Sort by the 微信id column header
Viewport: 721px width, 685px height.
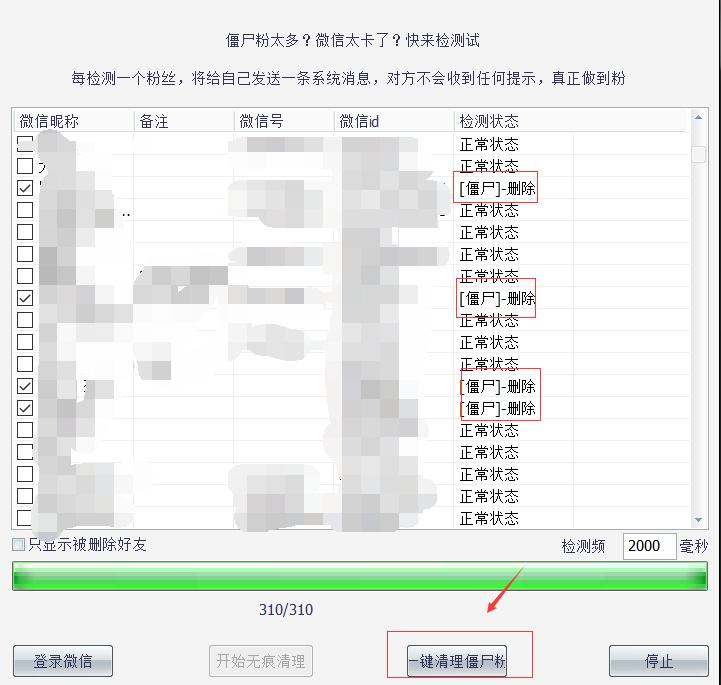[394, 121]
